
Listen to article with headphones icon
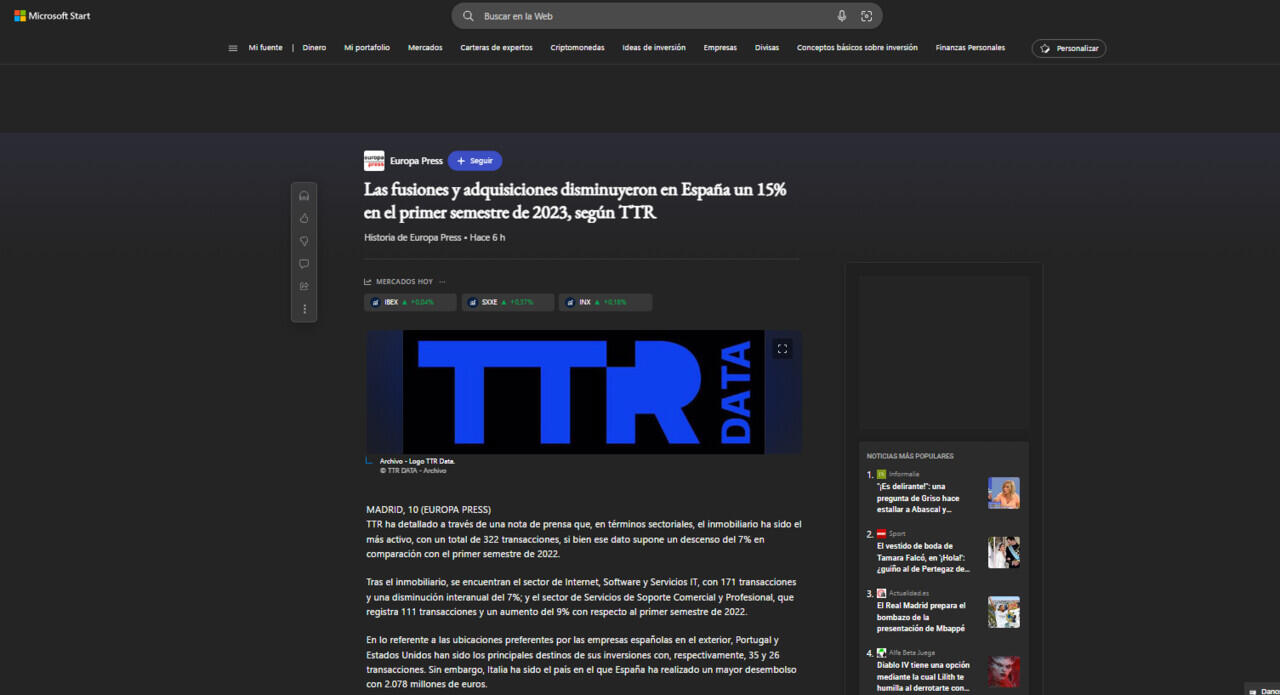[x=304, y=195]
